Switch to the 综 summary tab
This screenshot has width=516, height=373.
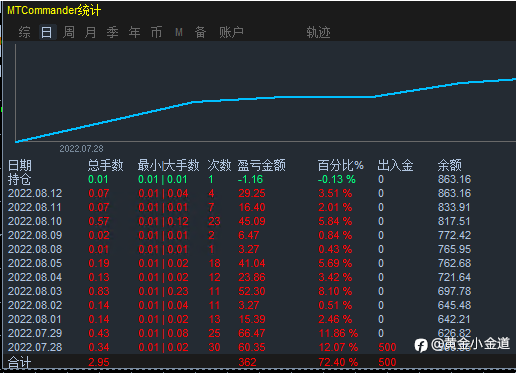pos(24,32)
